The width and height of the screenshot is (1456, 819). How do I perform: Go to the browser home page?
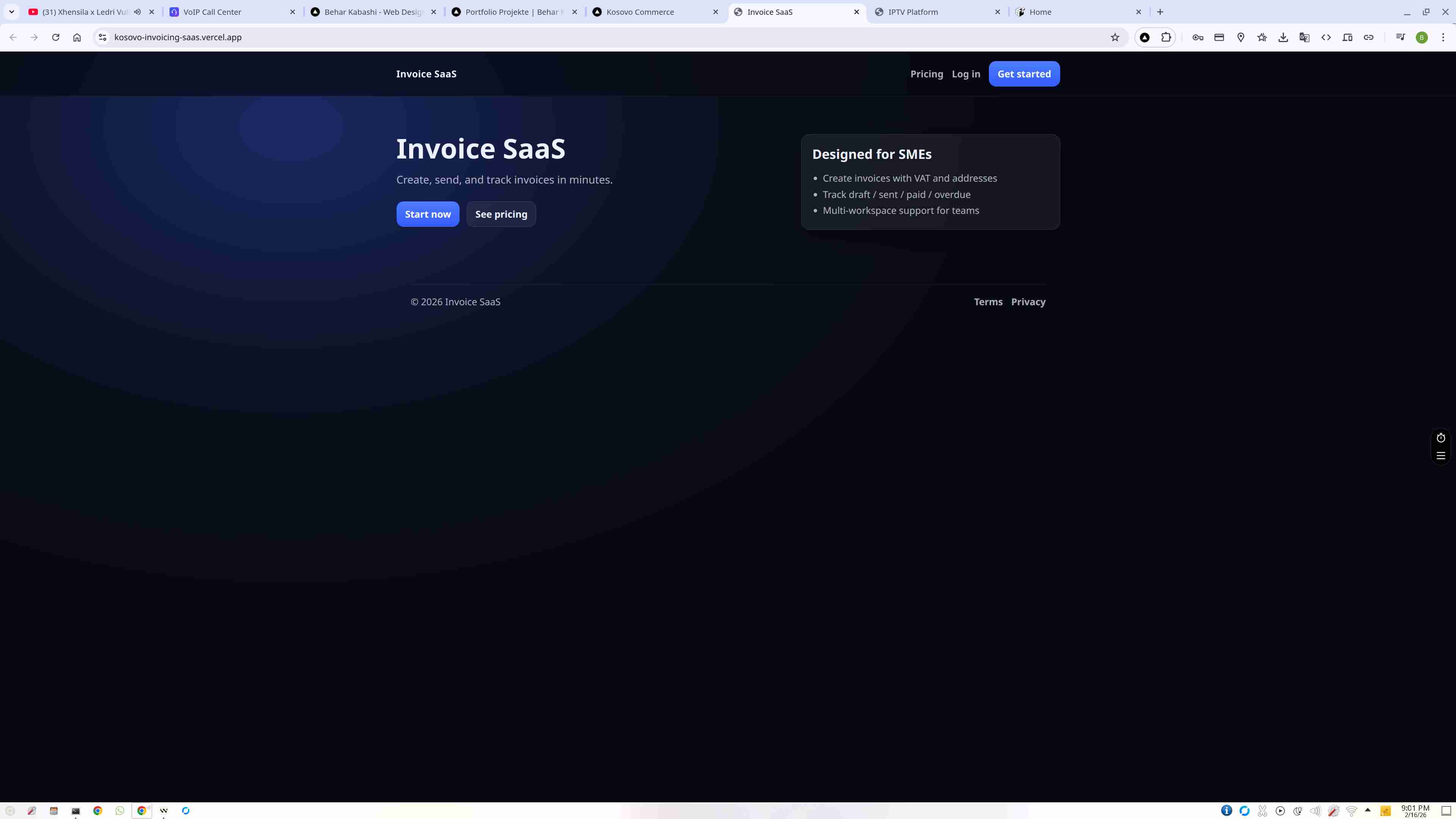(x=77, y=37)
